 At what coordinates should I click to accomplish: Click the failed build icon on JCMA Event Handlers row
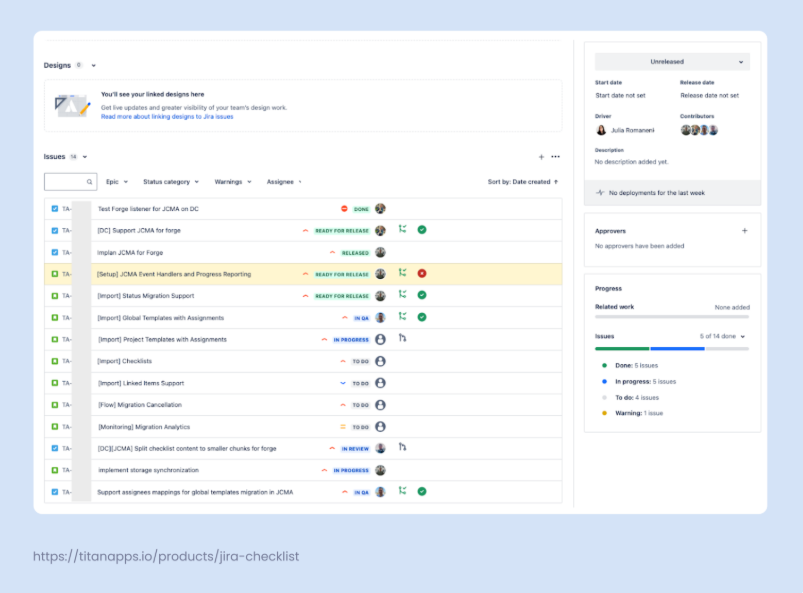pos(422,273)
